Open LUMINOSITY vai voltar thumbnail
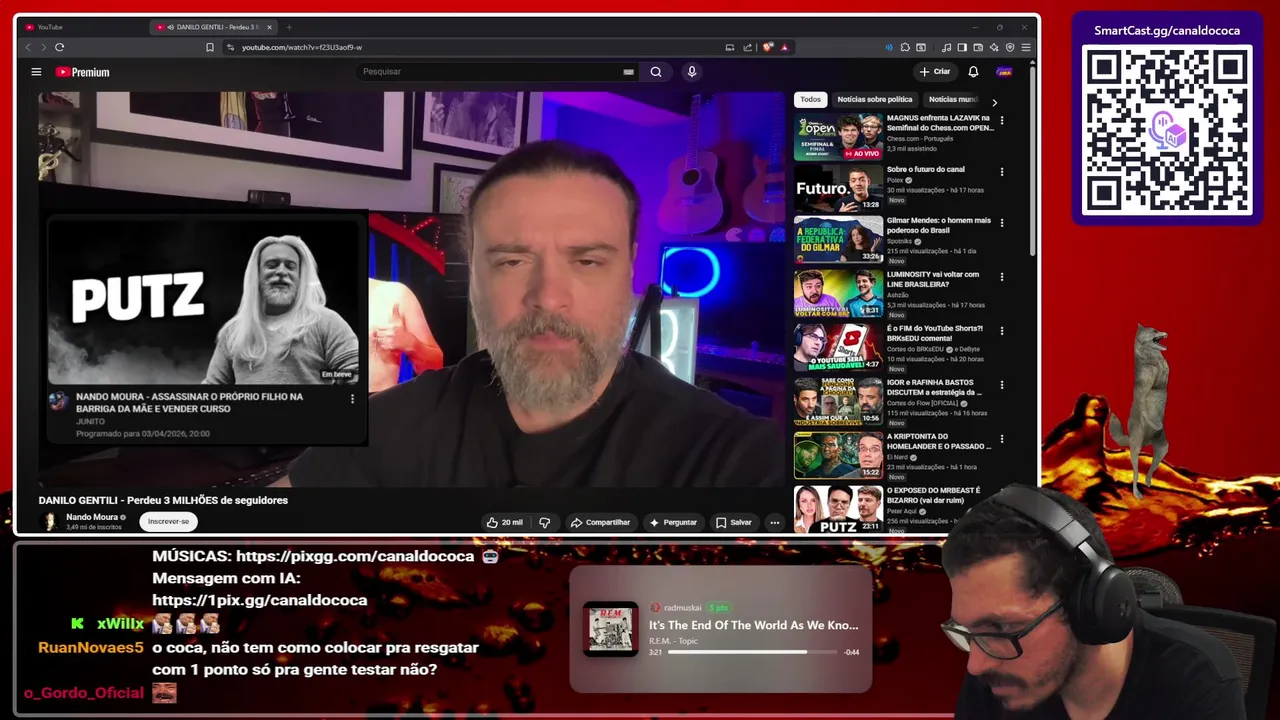Viewport: 1280px width, 720px height. pos(839,293)
